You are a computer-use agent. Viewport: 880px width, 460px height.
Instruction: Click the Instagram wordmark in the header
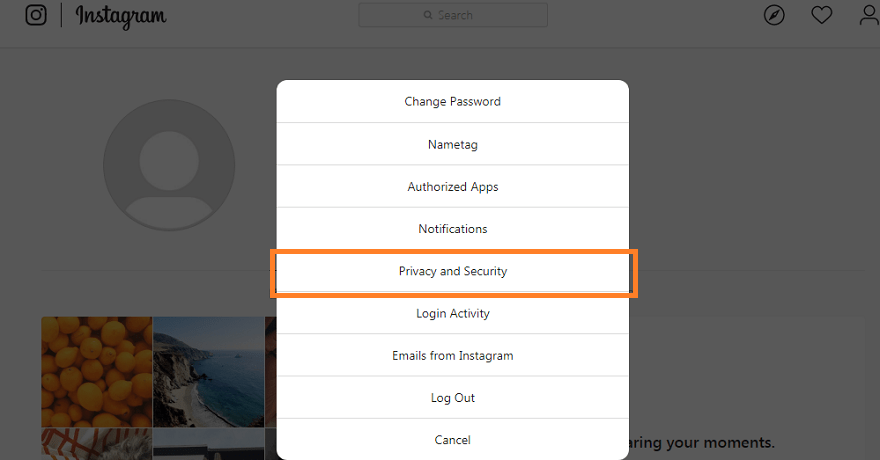(121, 16)
